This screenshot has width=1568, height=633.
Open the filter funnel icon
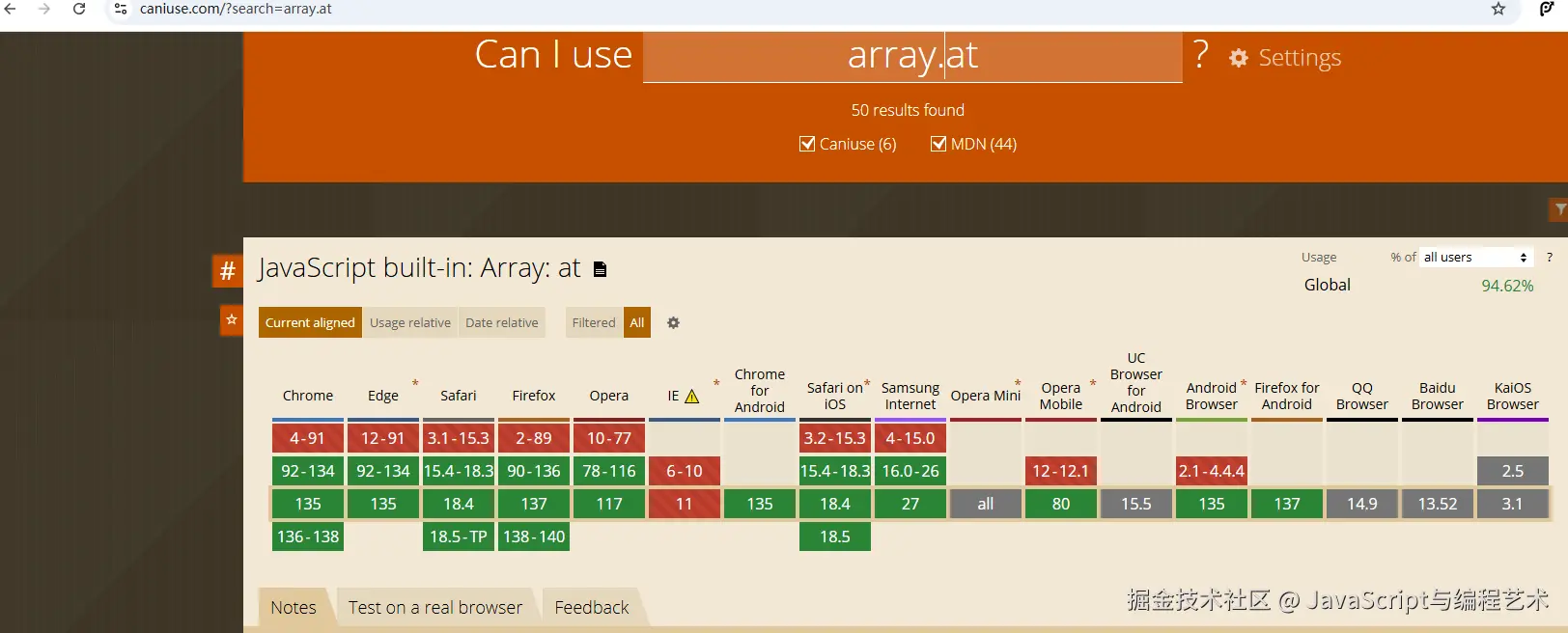pyautogui.click(x=1559, y=209)
